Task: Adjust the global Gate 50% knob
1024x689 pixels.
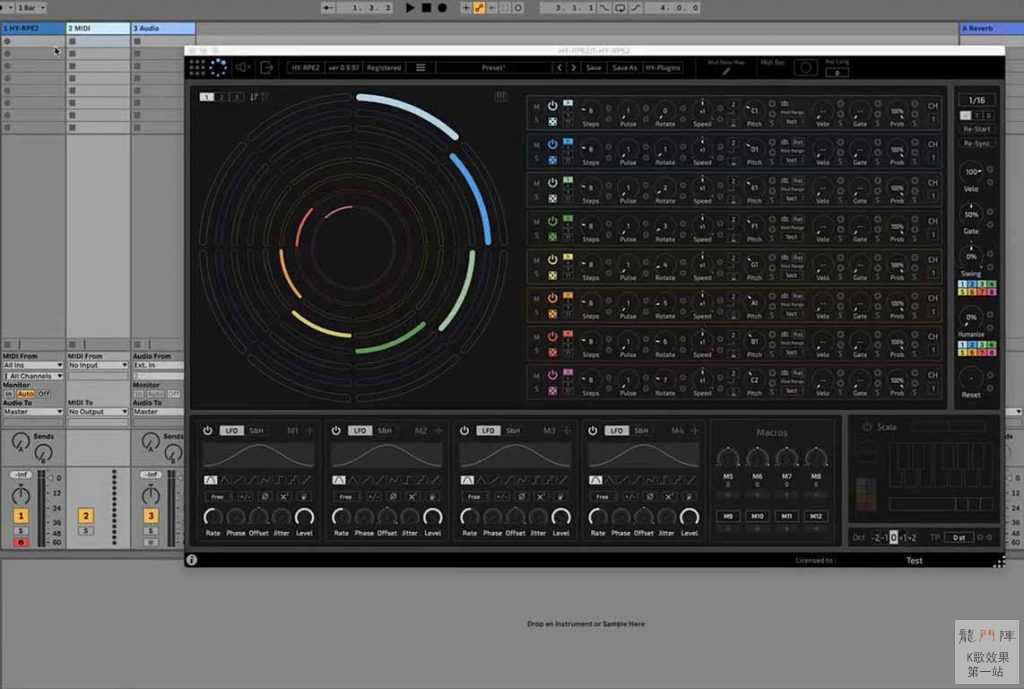Action: [972, 214]
